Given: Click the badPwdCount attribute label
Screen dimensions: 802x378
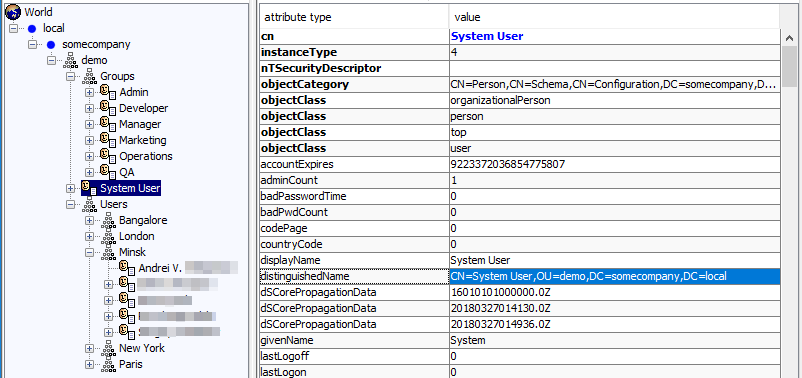Looking at the screenshot, I should [294, 212].
